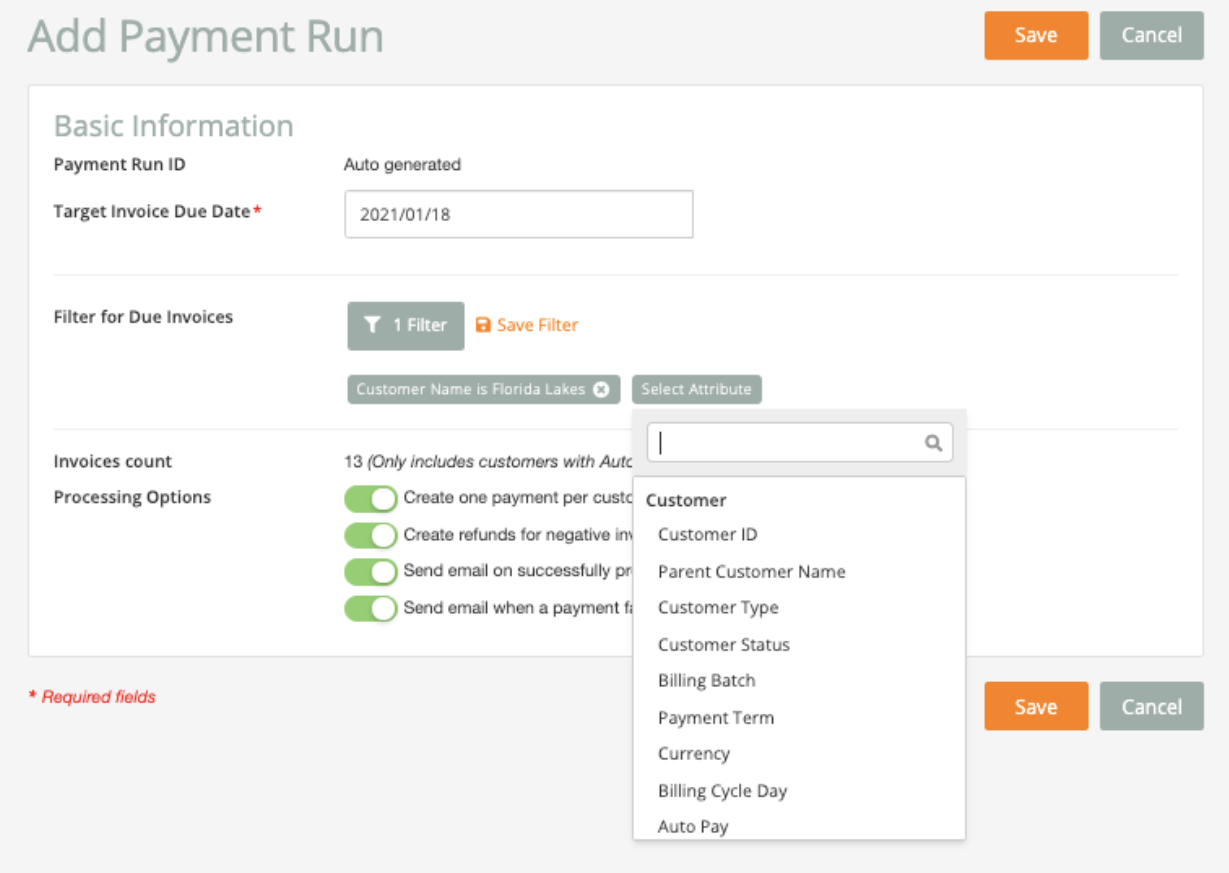The height and width of the screenshot is (873, 1229).
Task: Click the Add Payment Run title
Action: point(205,37)
